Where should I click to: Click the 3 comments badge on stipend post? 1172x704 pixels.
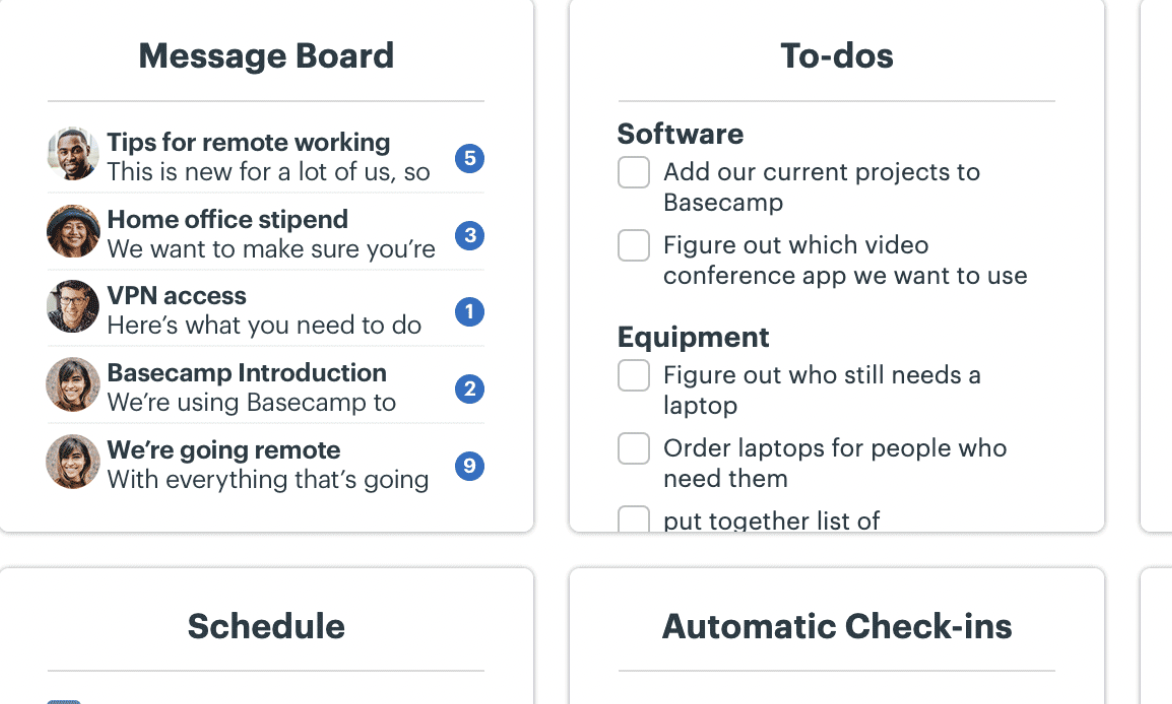(x=469, y=235)
